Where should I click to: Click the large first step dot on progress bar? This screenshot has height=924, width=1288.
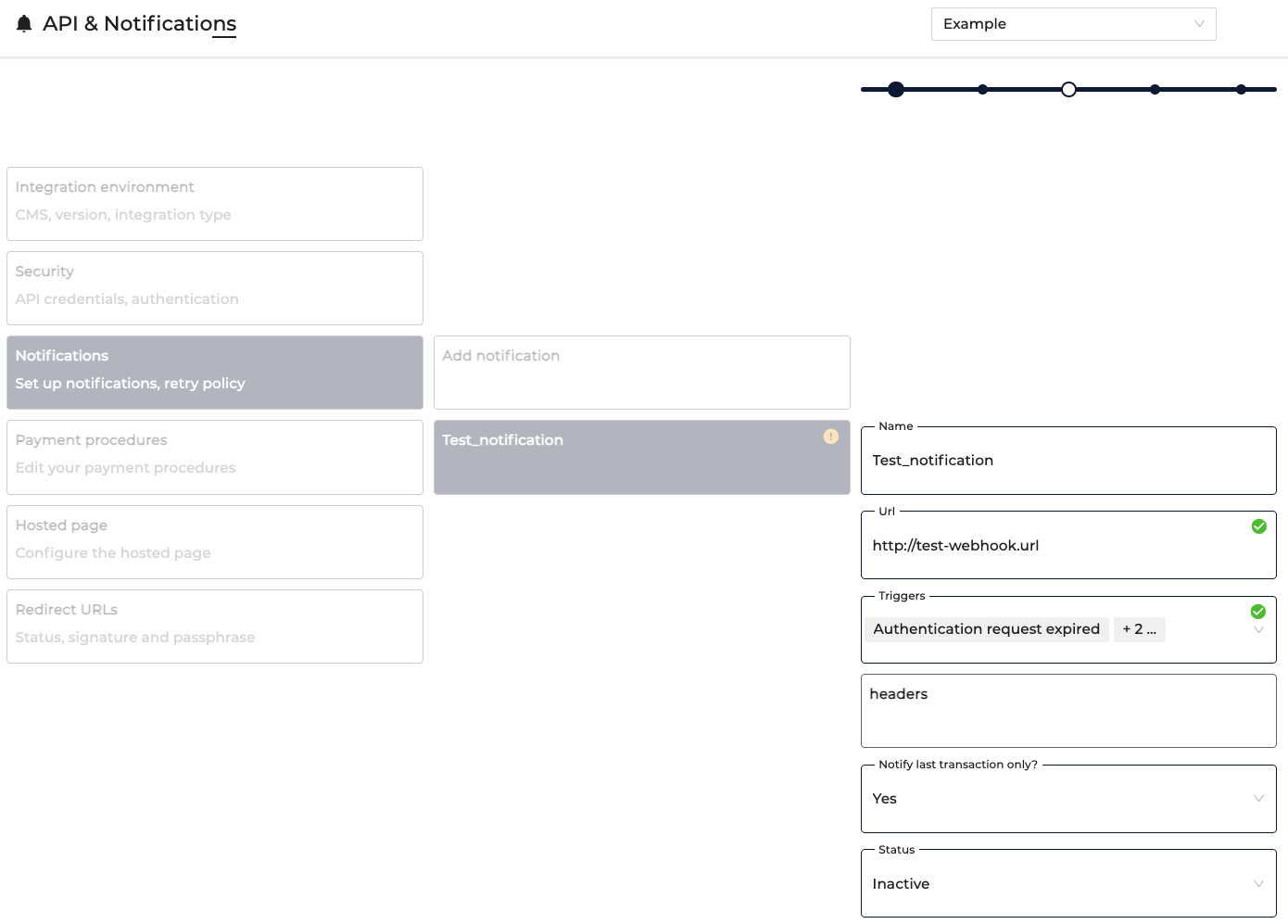(x=896, y=90)
